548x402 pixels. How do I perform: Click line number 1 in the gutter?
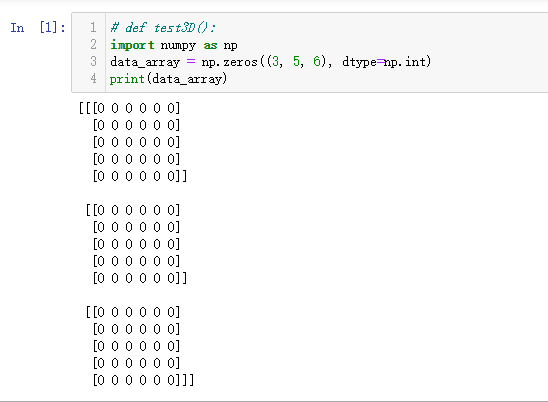click(x=93, y=27)
